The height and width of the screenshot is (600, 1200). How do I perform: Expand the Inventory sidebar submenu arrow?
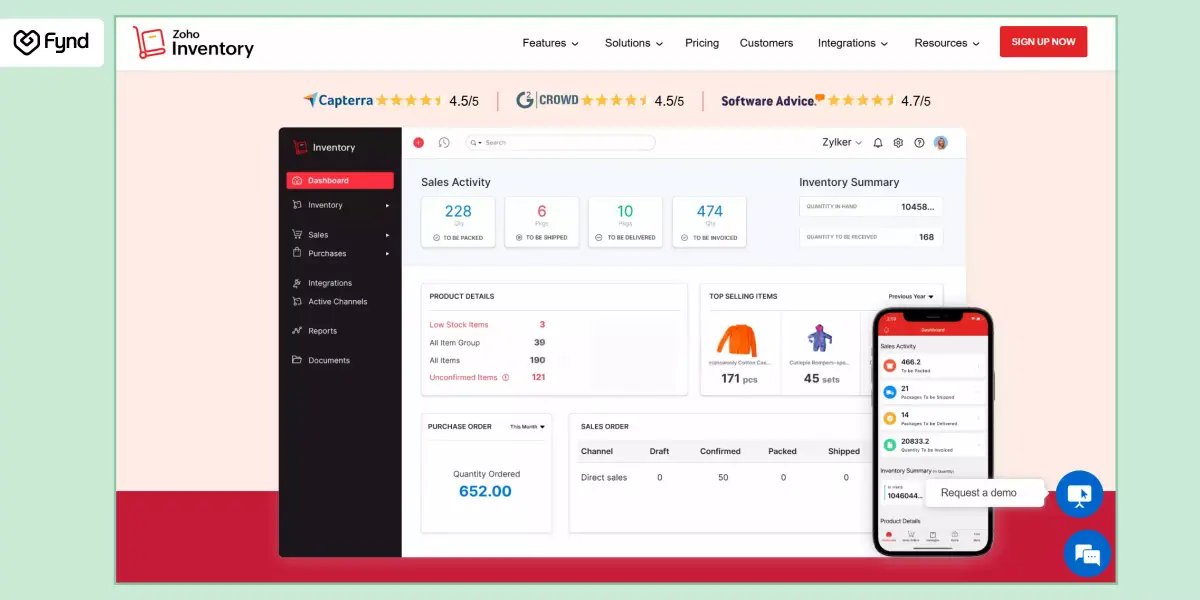pos(388,205)
